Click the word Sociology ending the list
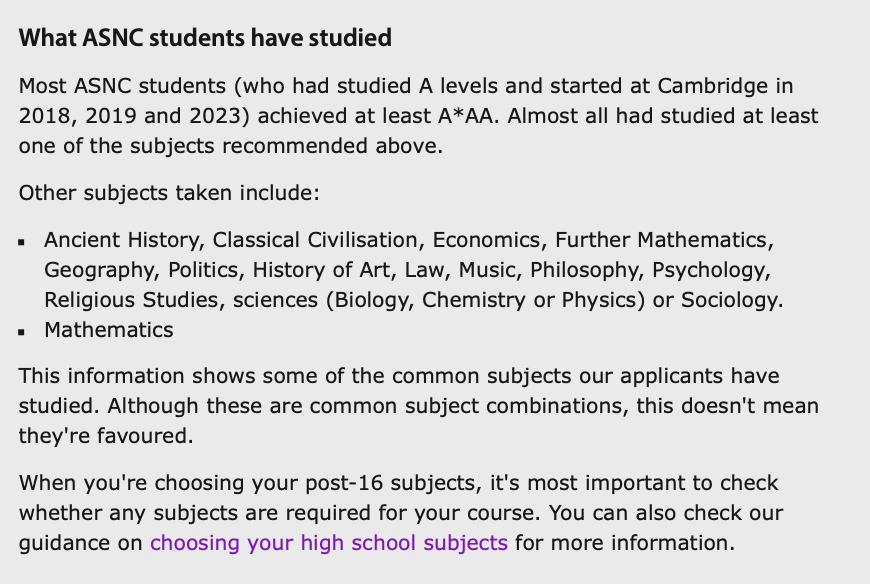 [x=730, y=300]
